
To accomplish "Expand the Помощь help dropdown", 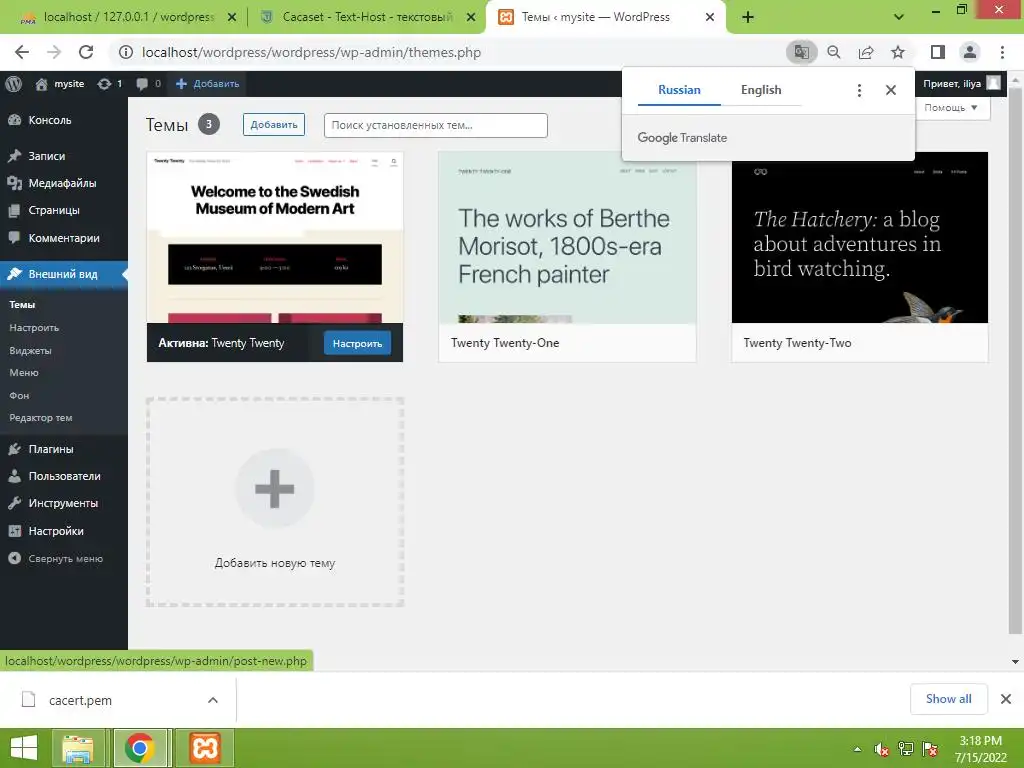I will click(x=951, y=108).
